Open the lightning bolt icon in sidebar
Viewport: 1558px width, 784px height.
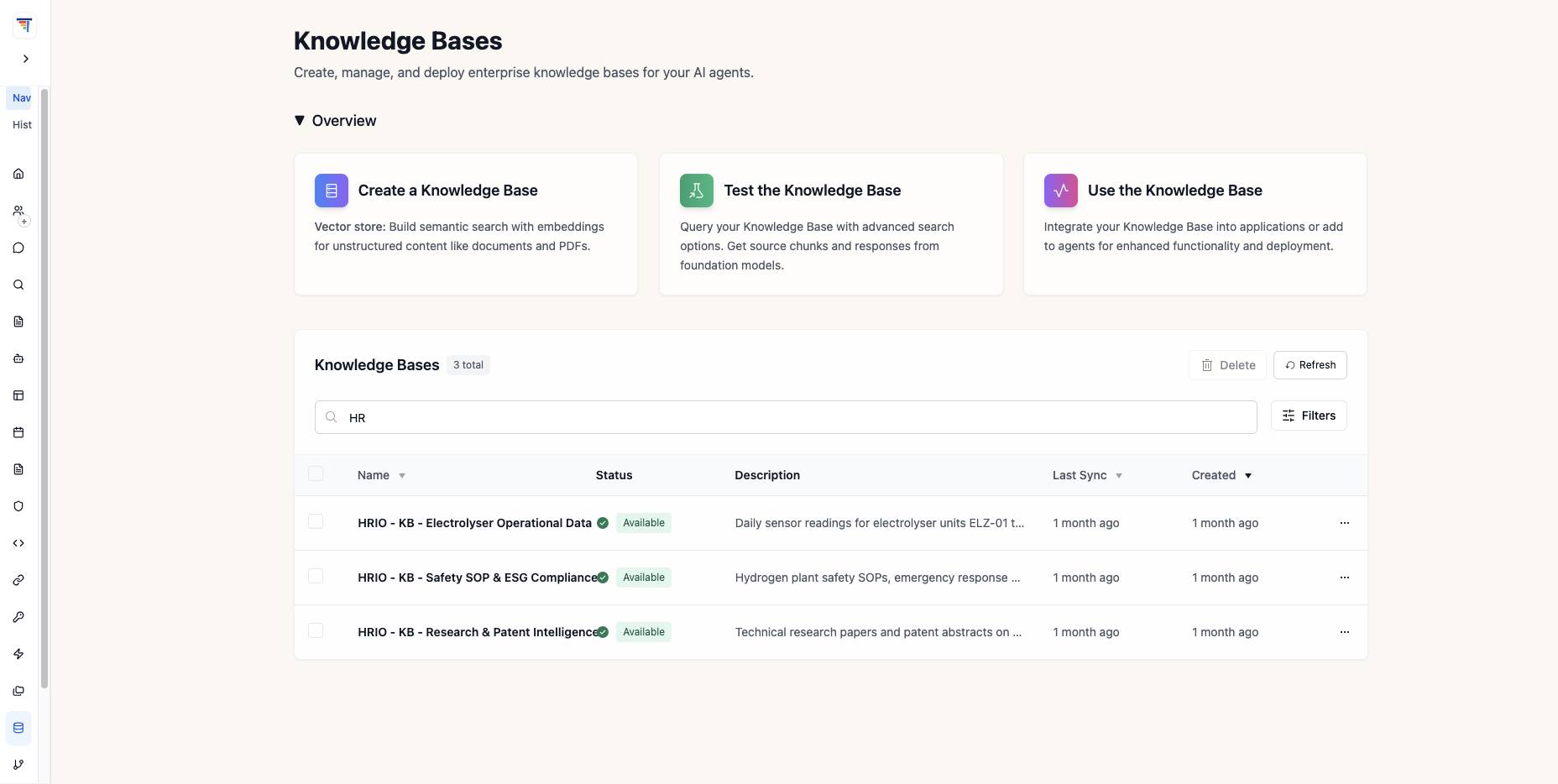pyautogui.click(x=18, y=654)
